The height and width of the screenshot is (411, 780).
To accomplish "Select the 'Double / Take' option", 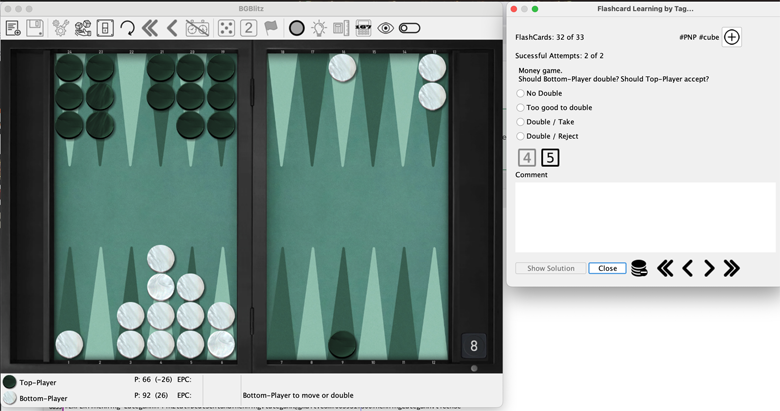I will (x=520, y=122).
